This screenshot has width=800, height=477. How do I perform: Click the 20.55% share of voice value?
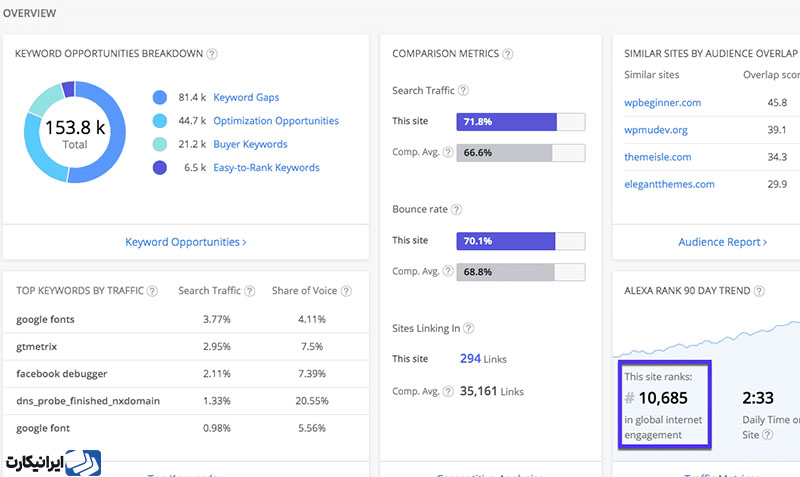tap(312, 401)
